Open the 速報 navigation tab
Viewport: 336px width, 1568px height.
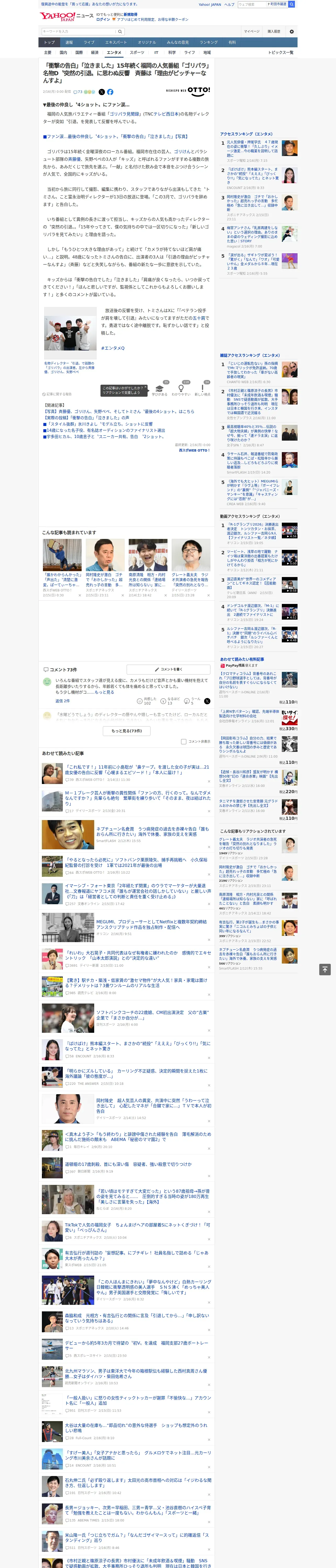tap(69, 43)
